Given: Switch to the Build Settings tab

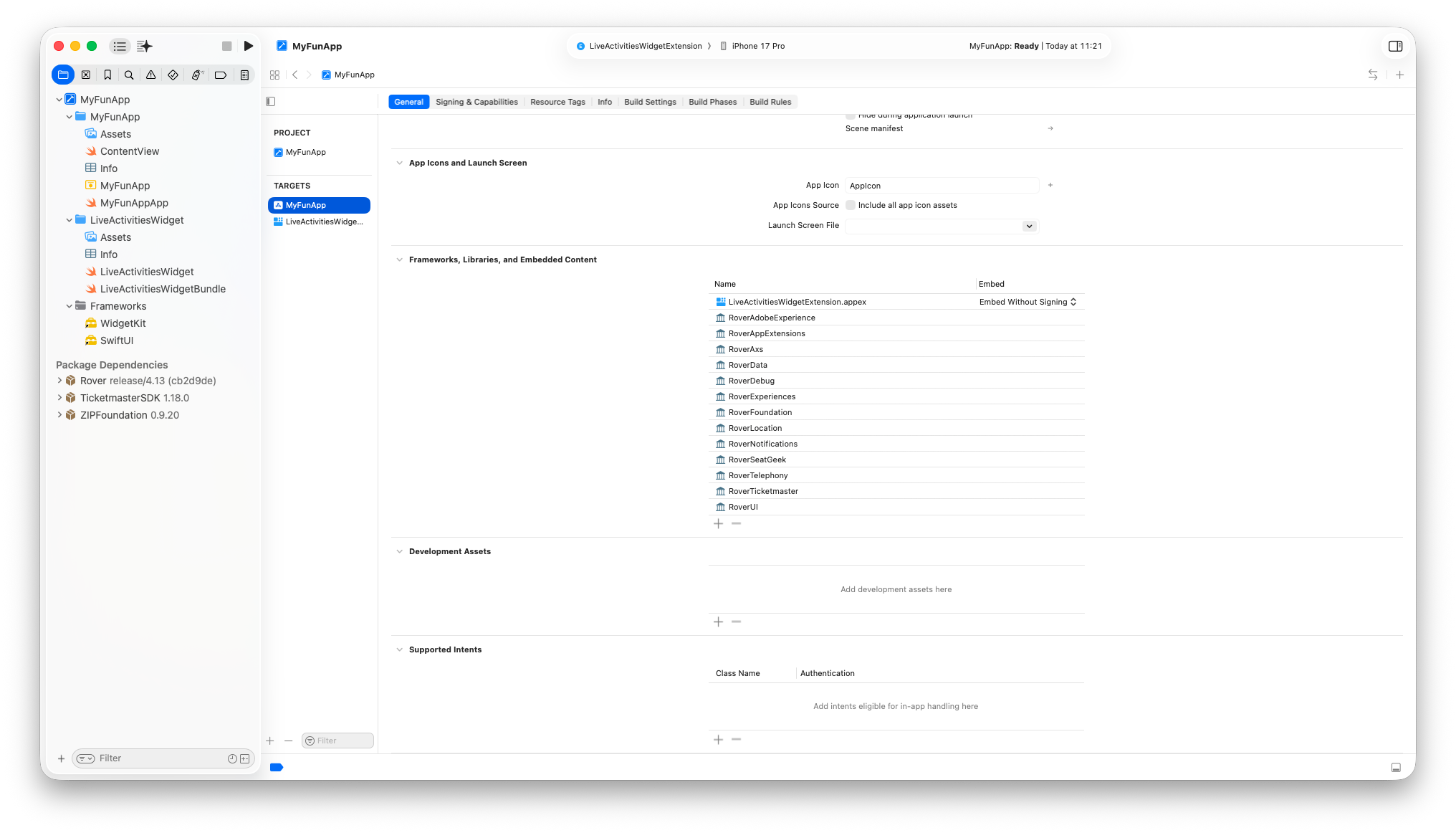Looking at the screenshot, I should click(x=650, y=102).
